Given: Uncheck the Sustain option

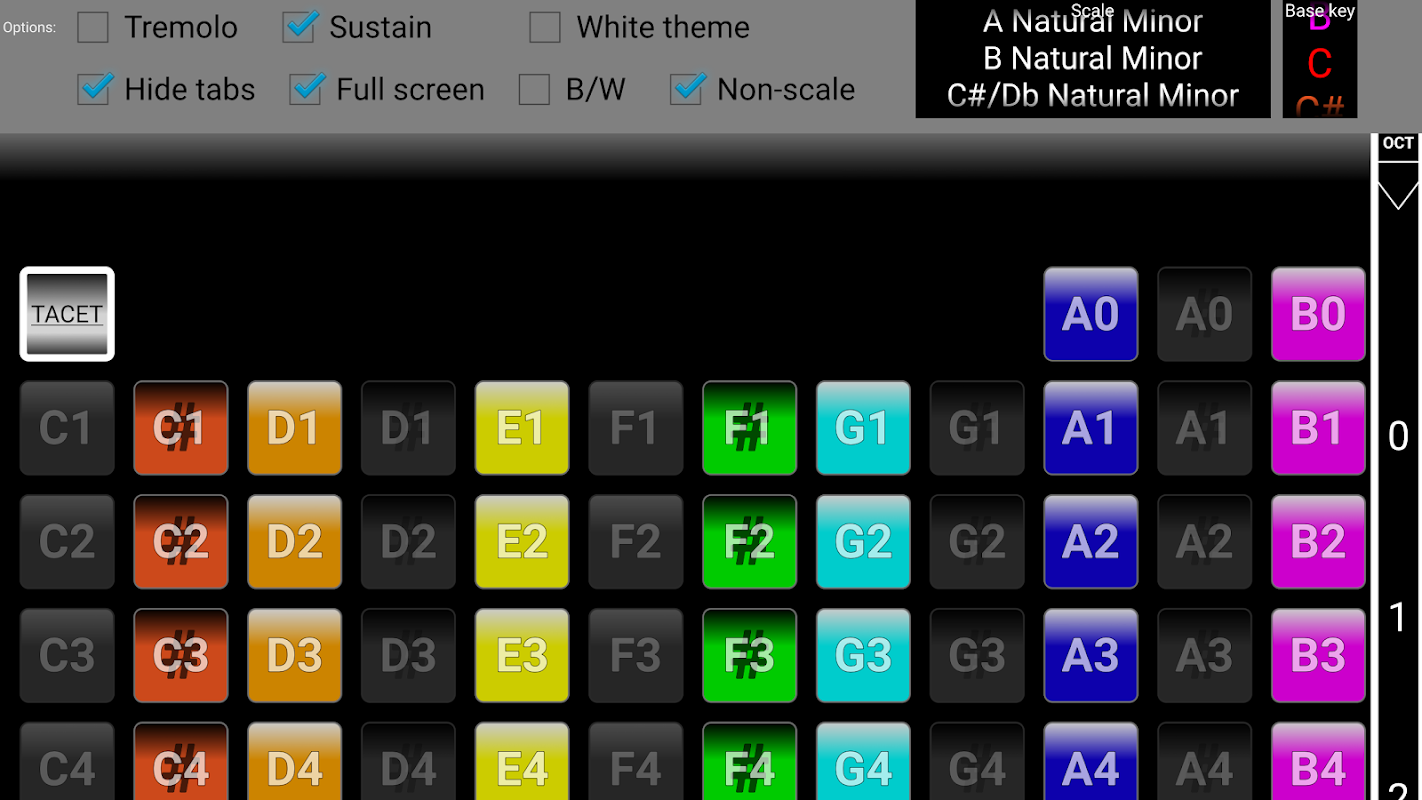Looking at the screenshot, I should (299, 27).
